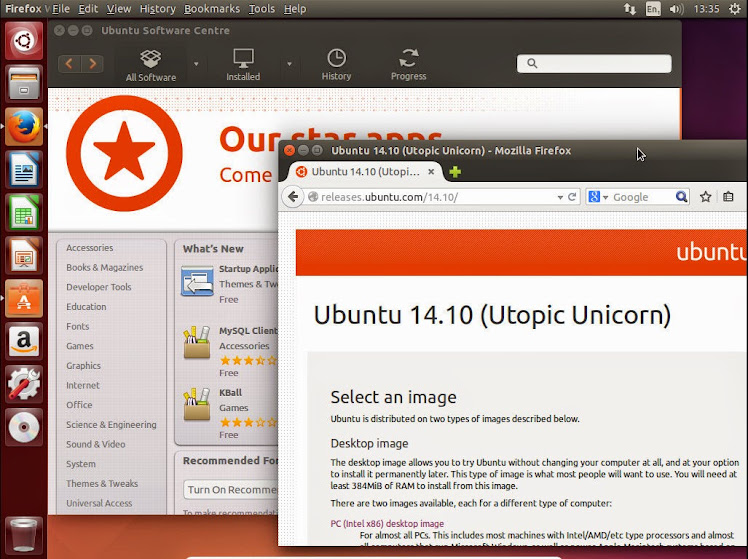Open the URL bar history dropdown
The height and width of the screenshot is (559, 748).
click(560, 197)
